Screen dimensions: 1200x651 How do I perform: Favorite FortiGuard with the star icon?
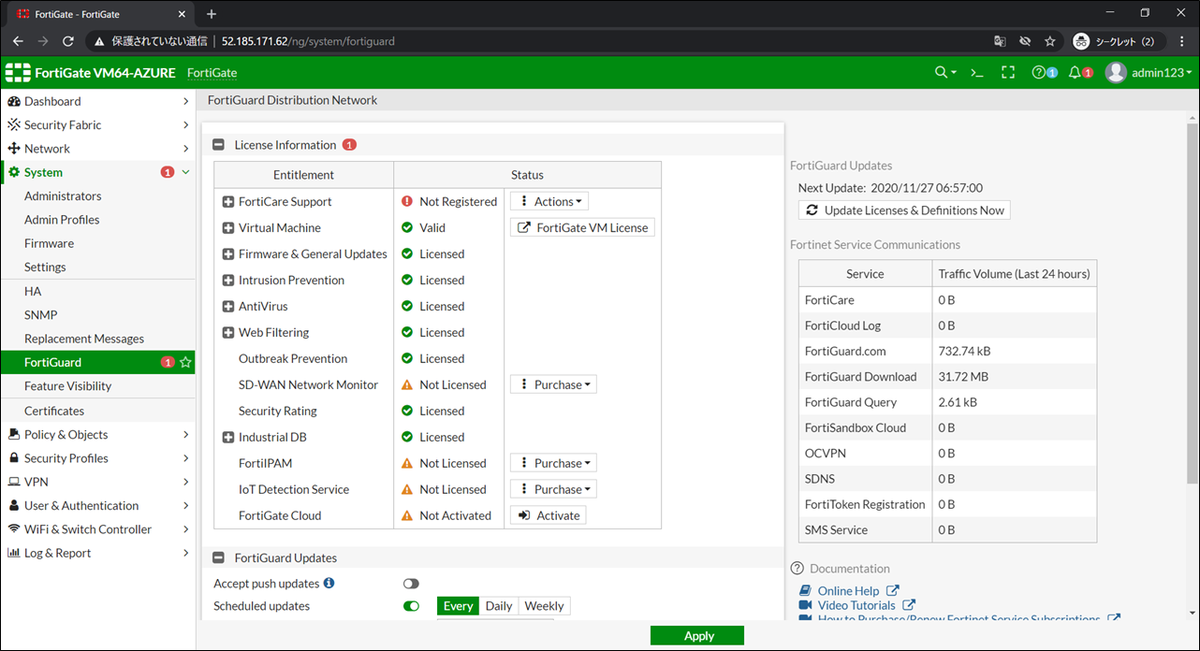pyautogui.click(x=185, y=362)
